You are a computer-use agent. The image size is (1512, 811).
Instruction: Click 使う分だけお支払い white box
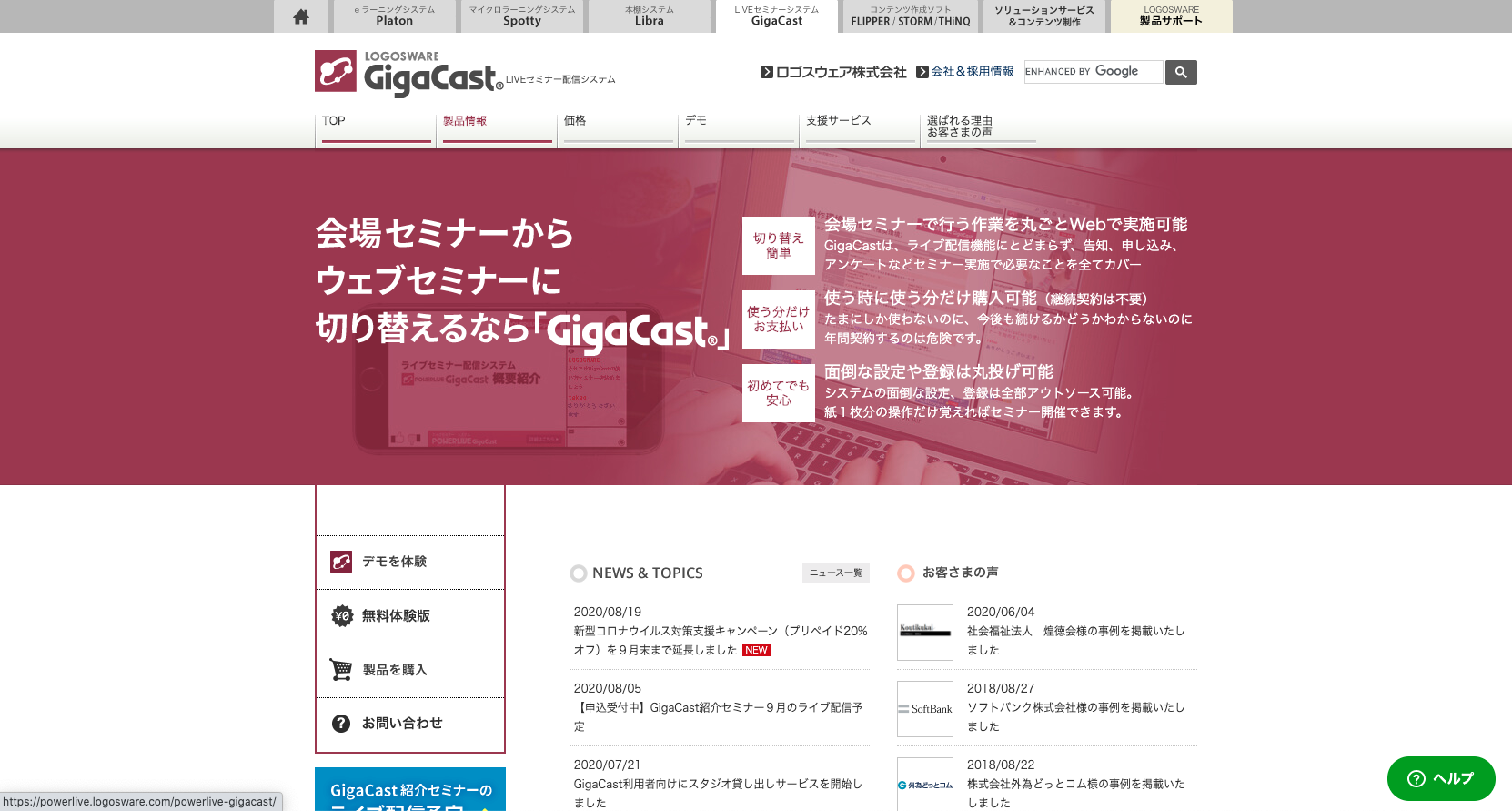click(779, 319)
